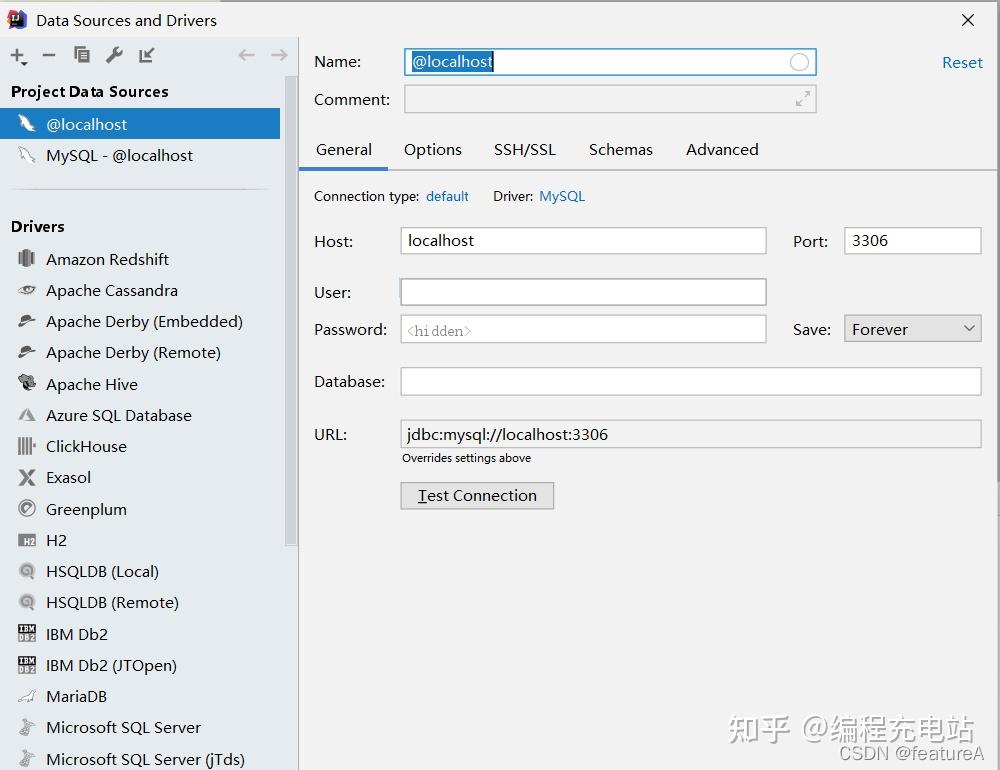Image resolution: width=1000 pixels, height=770 pixels.
Task: Click the Apache Derby (Remote) icon
Action: pos(27,352)
